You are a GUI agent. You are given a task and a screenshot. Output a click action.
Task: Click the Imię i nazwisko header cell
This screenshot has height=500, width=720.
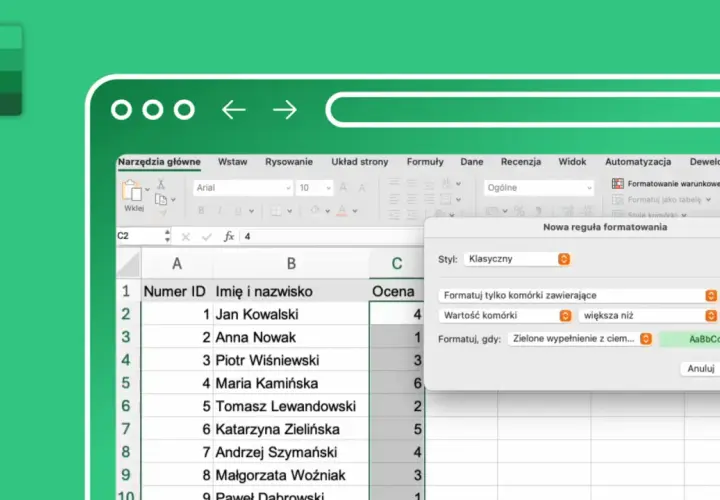[x=291, y=291]
